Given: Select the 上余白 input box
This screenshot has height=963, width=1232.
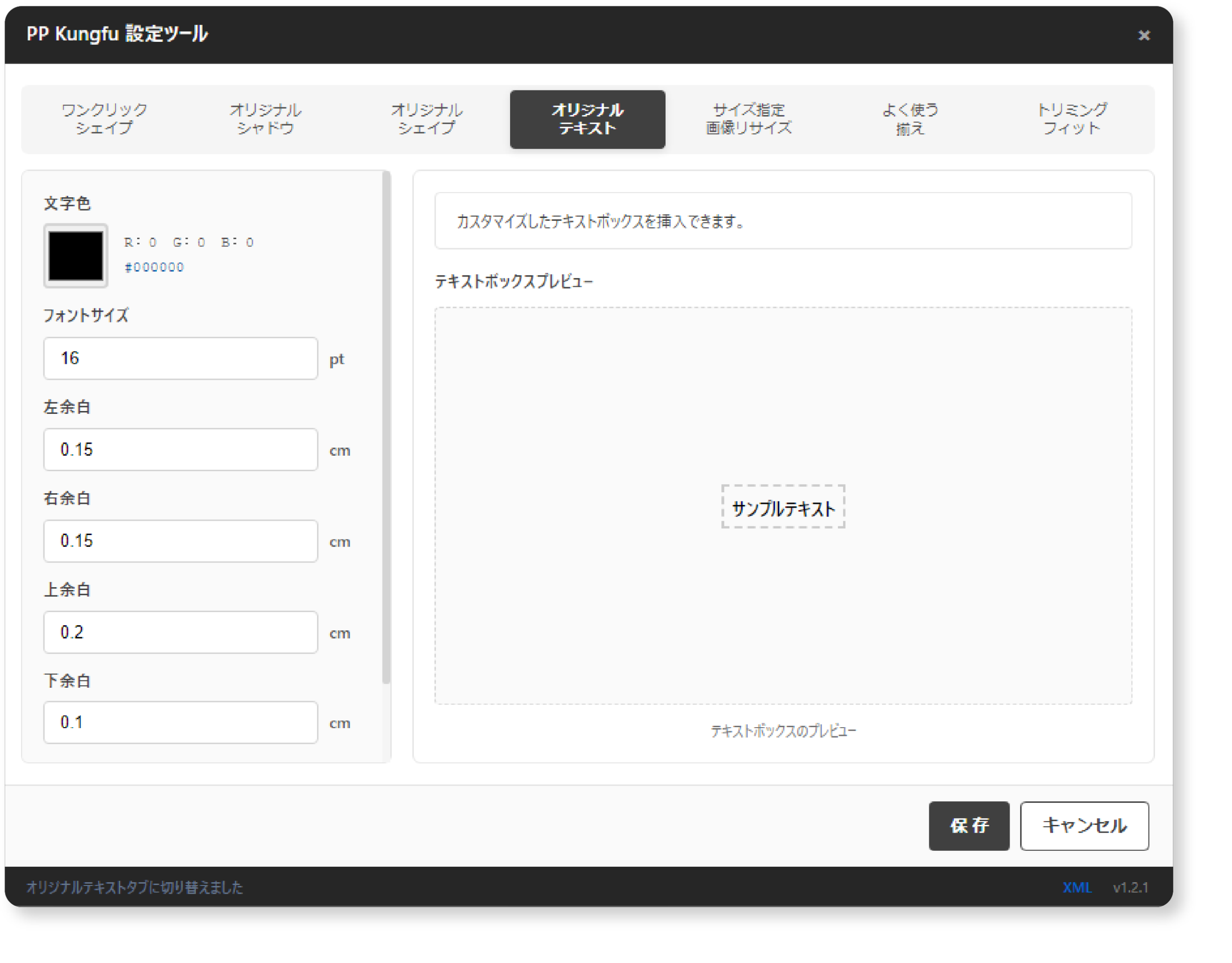Looking at the screenshot, I should [180, 632].
